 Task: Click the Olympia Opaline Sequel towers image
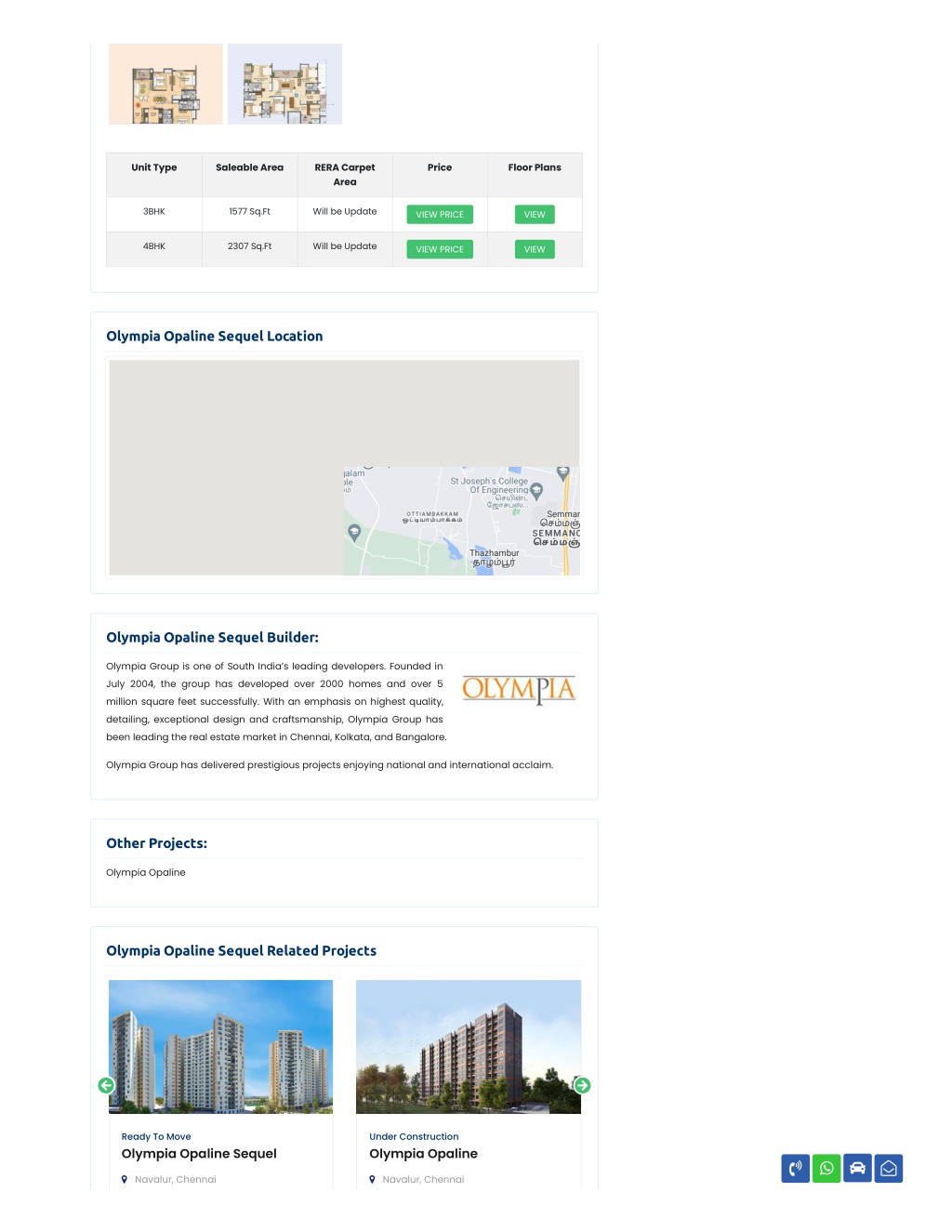coord(220,1047)
